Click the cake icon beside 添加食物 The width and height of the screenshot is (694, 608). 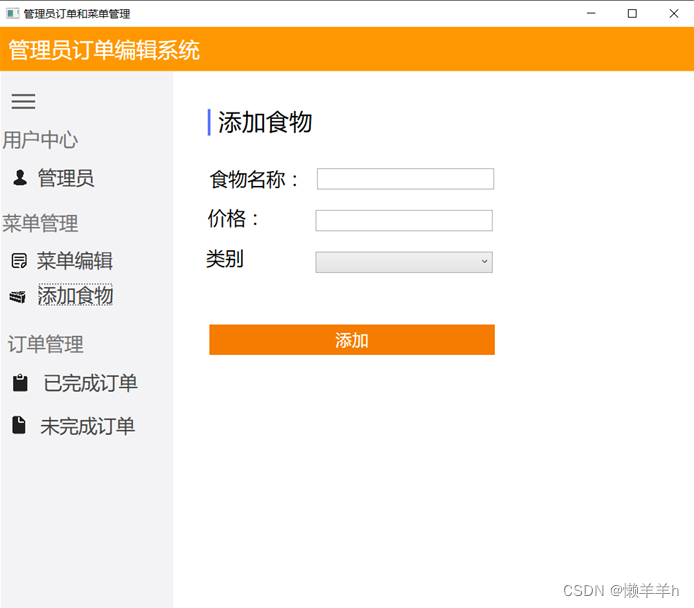pos(18,296)
